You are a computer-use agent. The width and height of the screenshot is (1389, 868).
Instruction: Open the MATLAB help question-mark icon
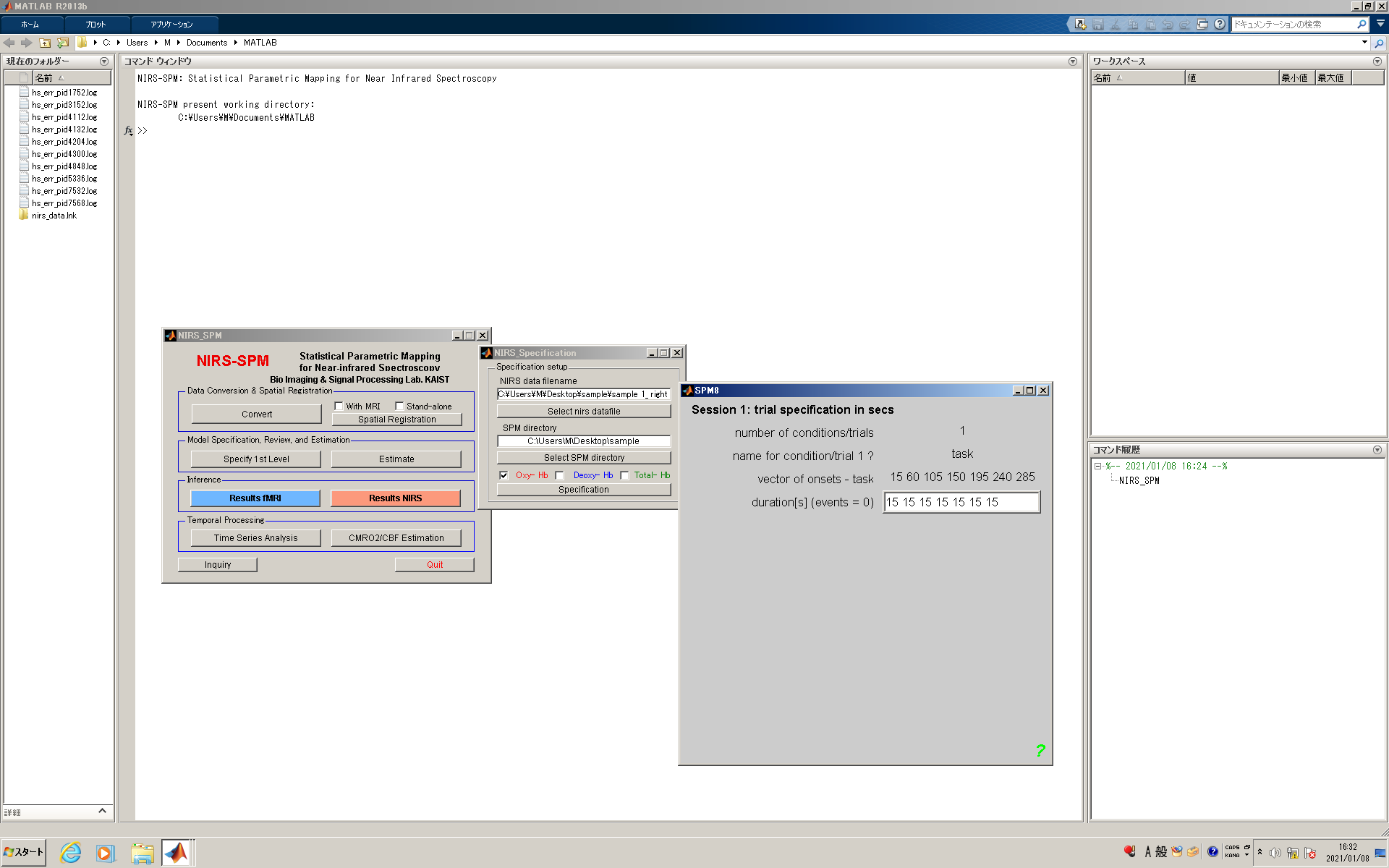pos(1220,24)
